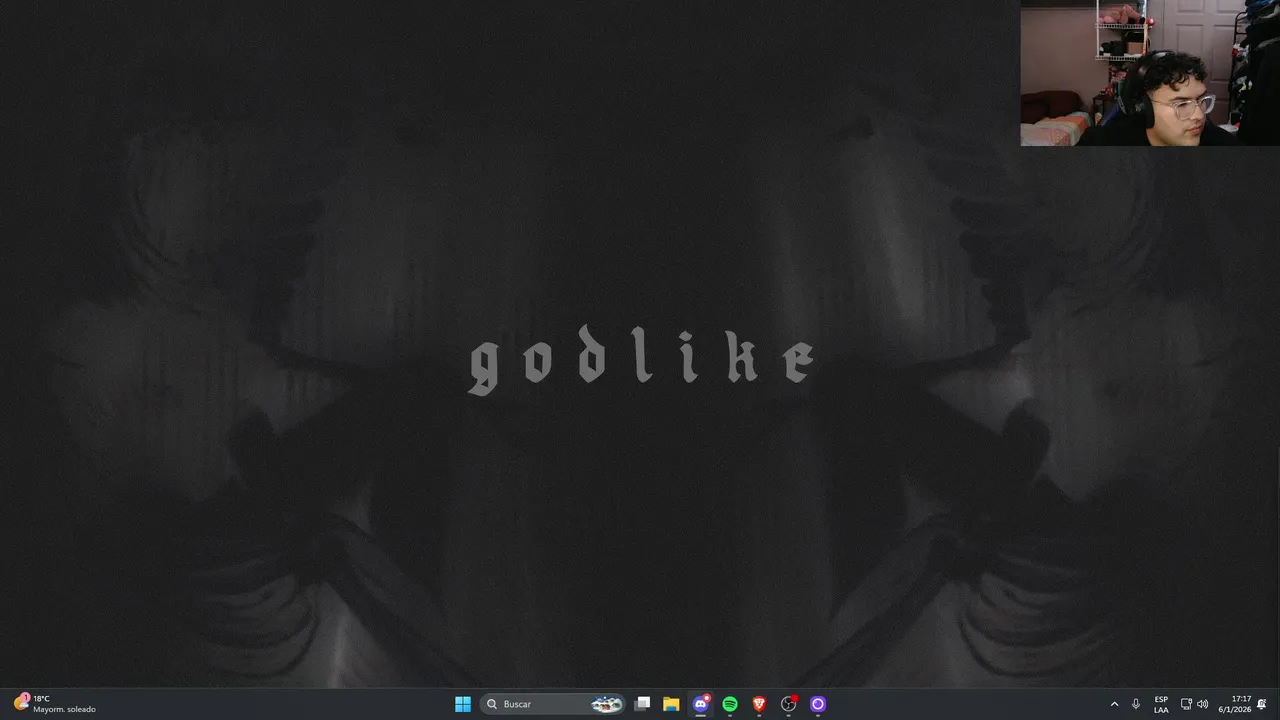Image resolution: width=1280 pixels, height=720 pixels.
Task: Open volume control speaker icon
Action: pyautogui.click(x=1202, y=704)
